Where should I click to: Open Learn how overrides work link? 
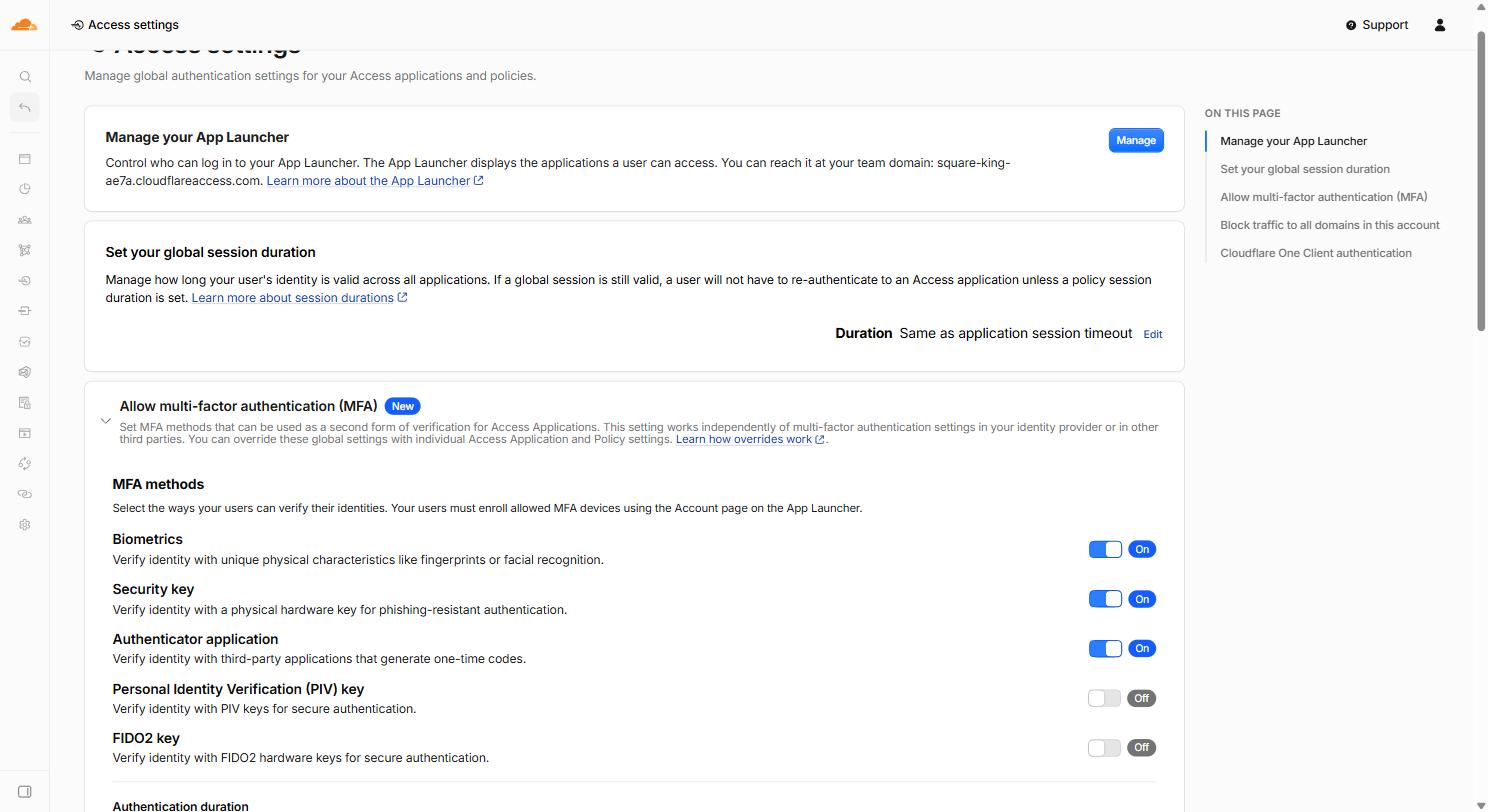click(750, 439)
